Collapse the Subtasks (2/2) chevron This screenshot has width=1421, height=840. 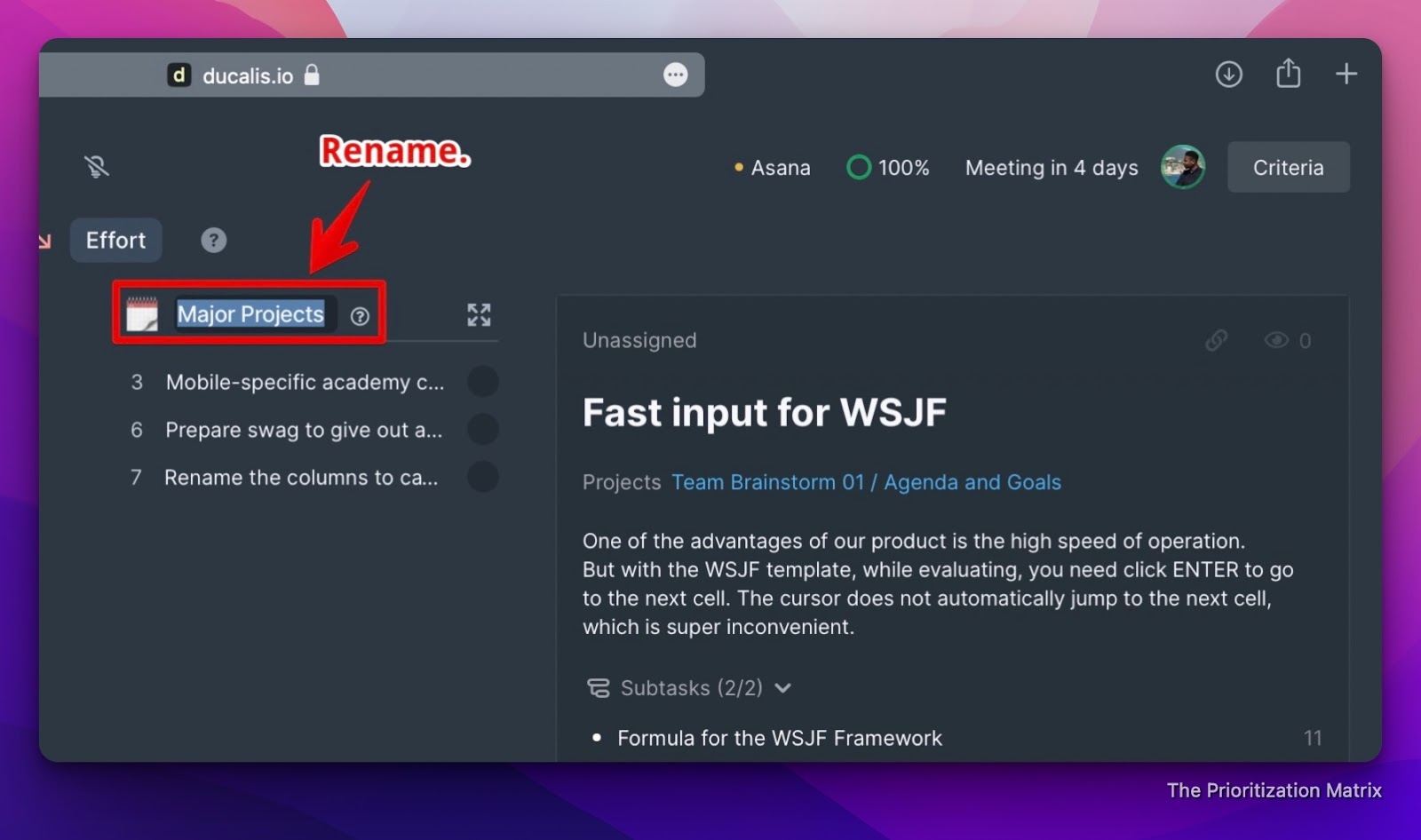(x=782, y=688)
